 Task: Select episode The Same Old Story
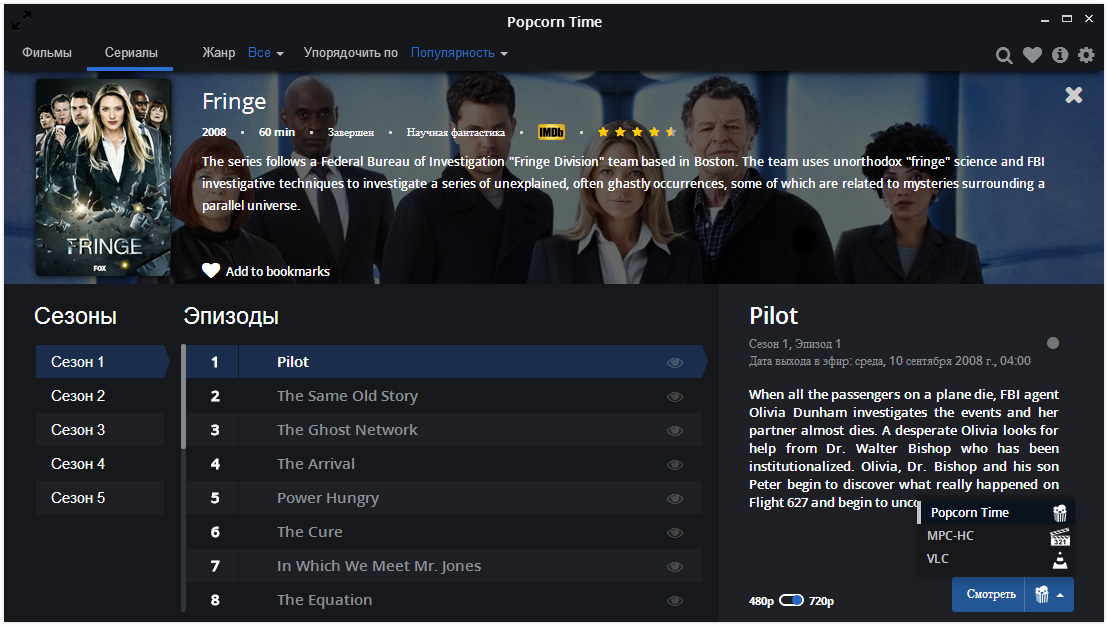444,396
